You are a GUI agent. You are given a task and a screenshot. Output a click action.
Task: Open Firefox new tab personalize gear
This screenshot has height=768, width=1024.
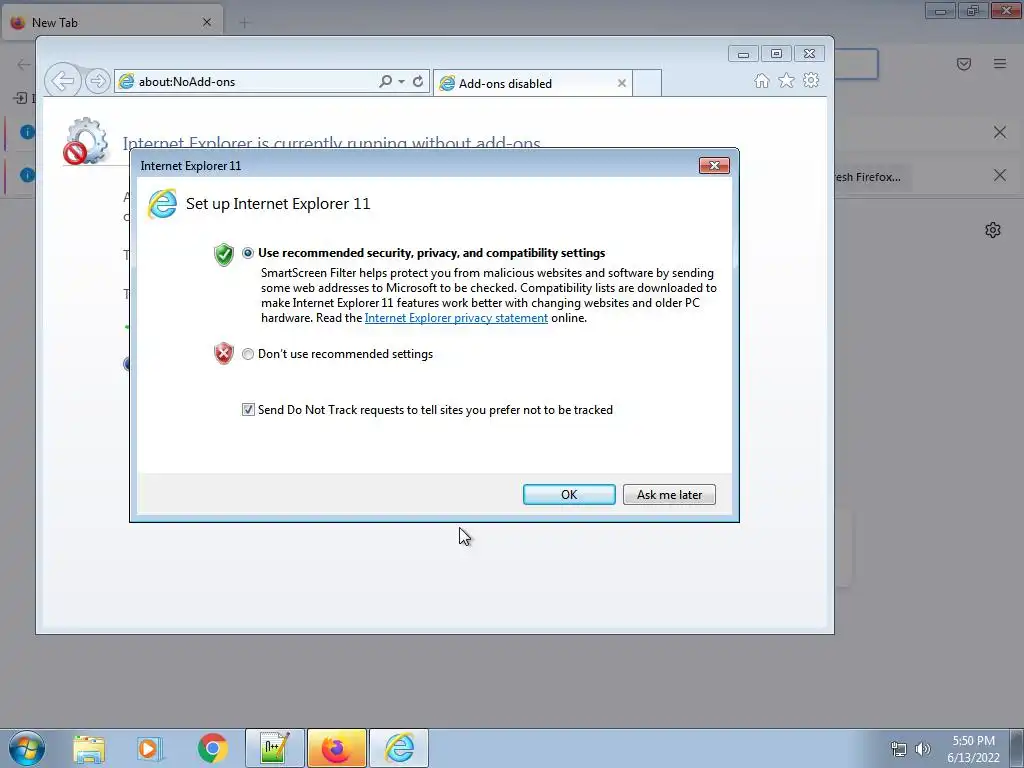click(993, 230)
